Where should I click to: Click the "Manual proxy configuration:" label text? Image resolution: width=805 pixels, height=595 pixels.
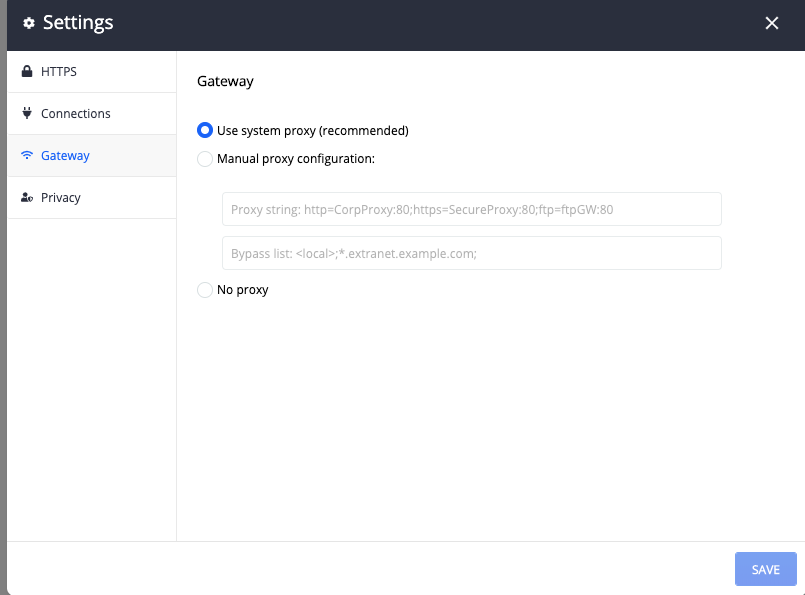(x=295, y=158)
